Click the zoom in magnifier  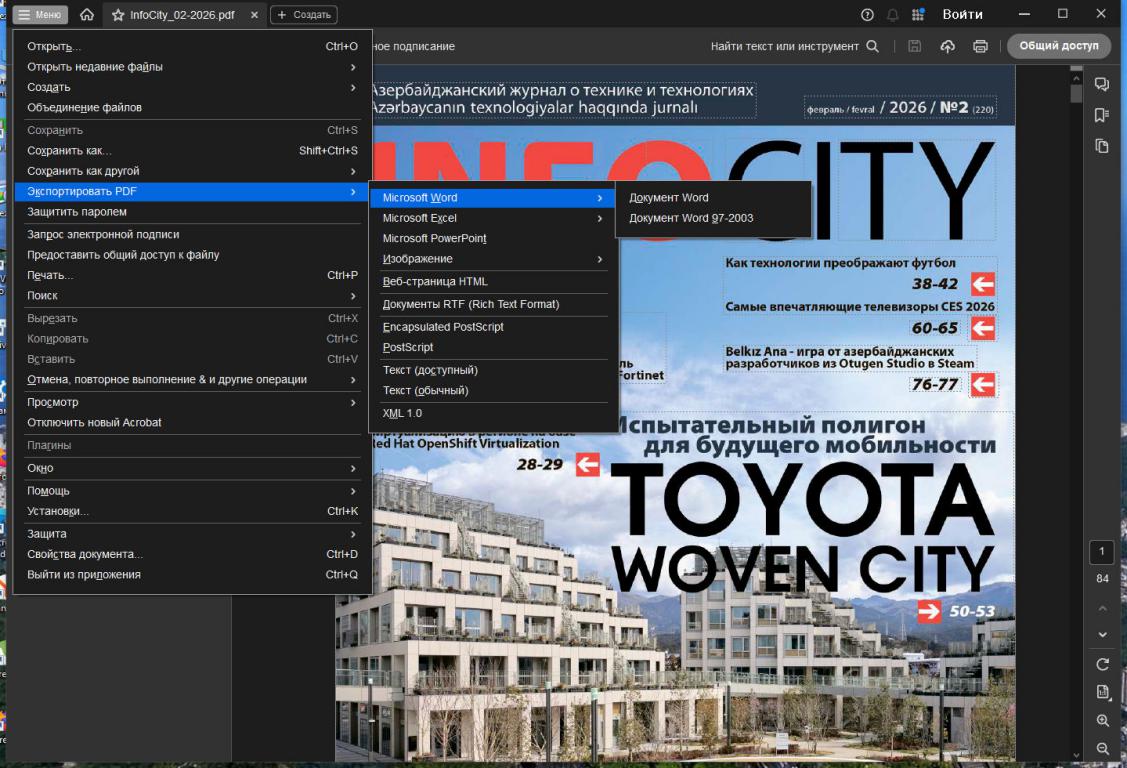click(1103, 720)
